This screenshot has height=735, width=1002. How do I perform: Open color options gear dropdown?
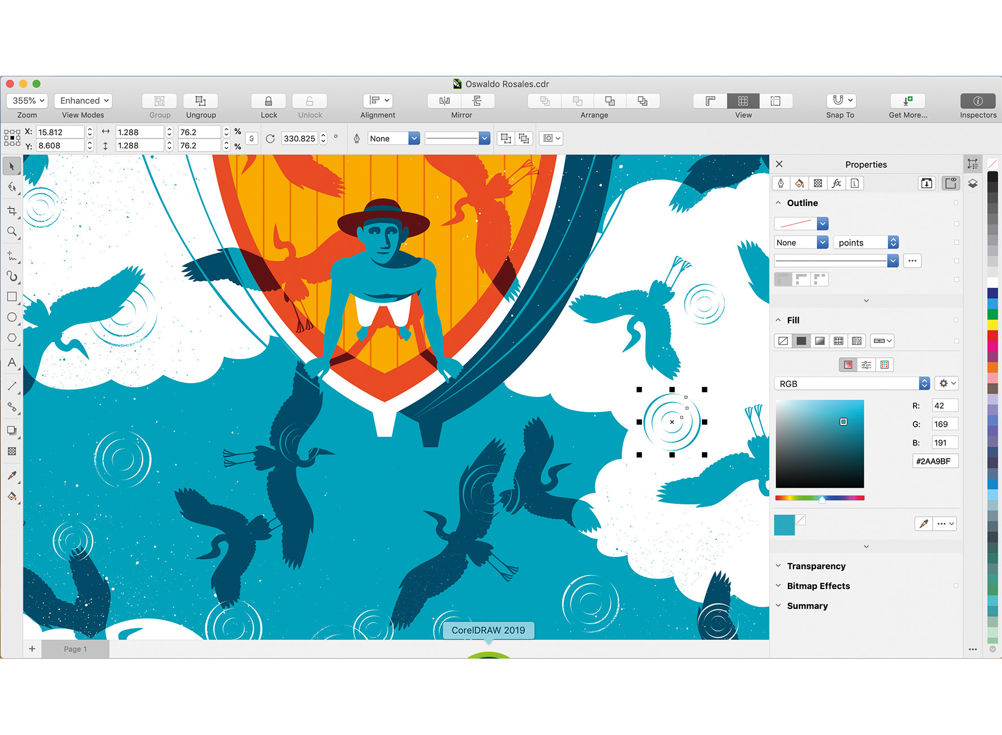[946, 383]
